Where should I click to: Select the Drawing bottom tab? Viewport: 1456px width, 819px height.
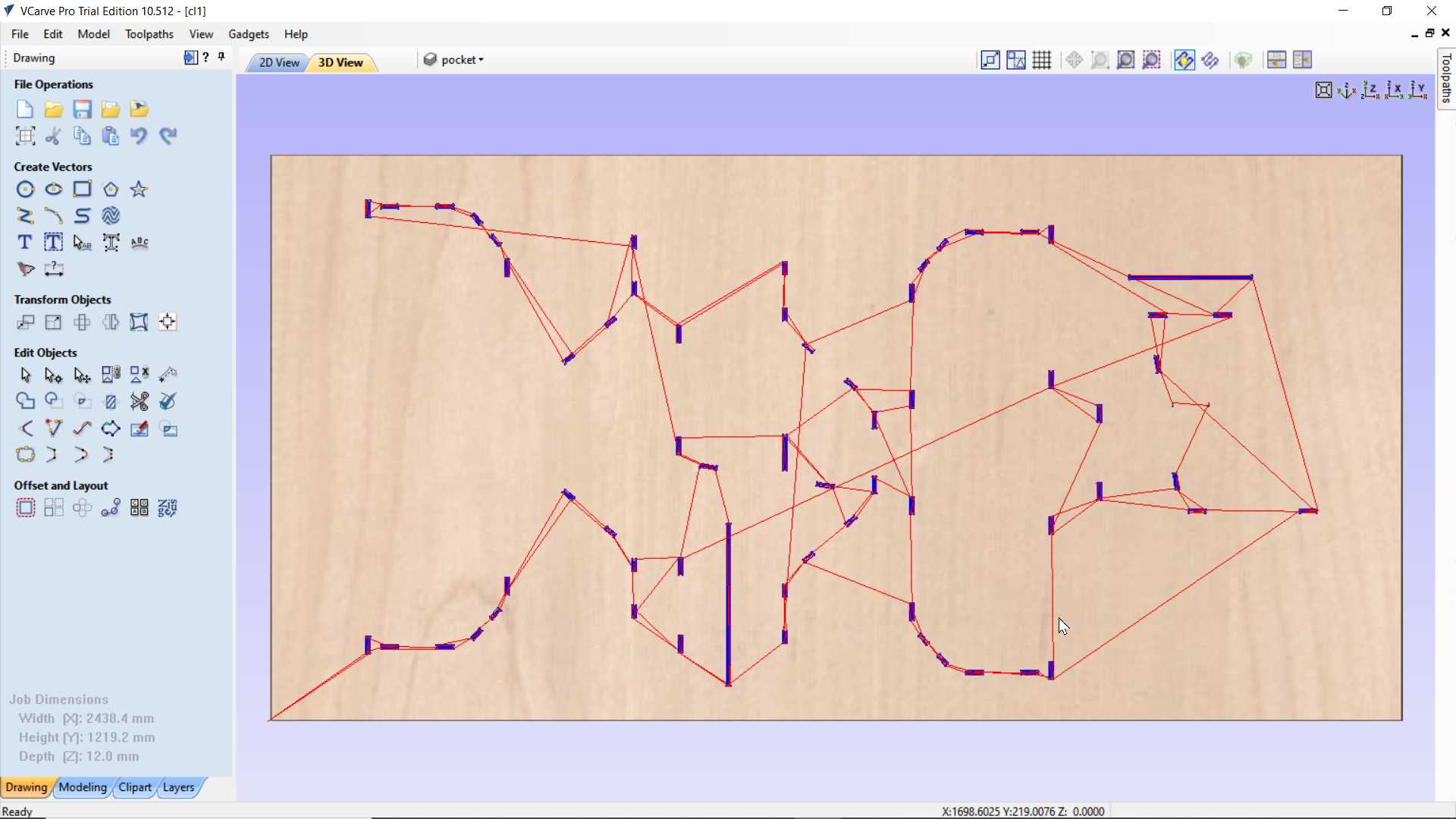[27, 787]
